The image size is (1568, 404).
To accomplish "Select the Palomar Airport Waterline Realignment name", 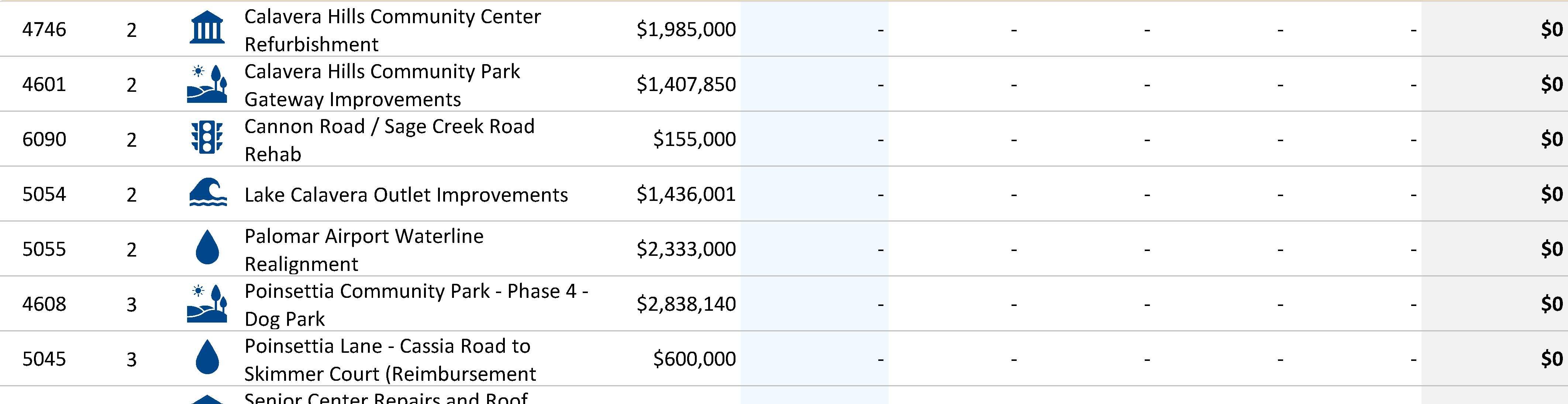I will (363, 250).
